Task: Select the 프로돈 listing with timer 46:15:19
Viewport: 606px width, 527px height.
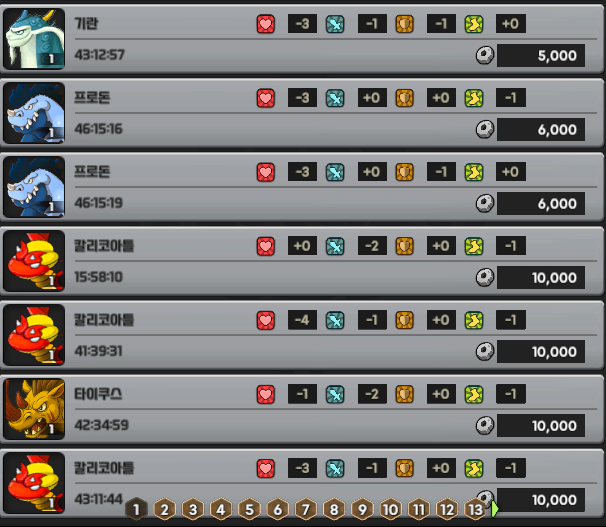Action: coord(302,187)
